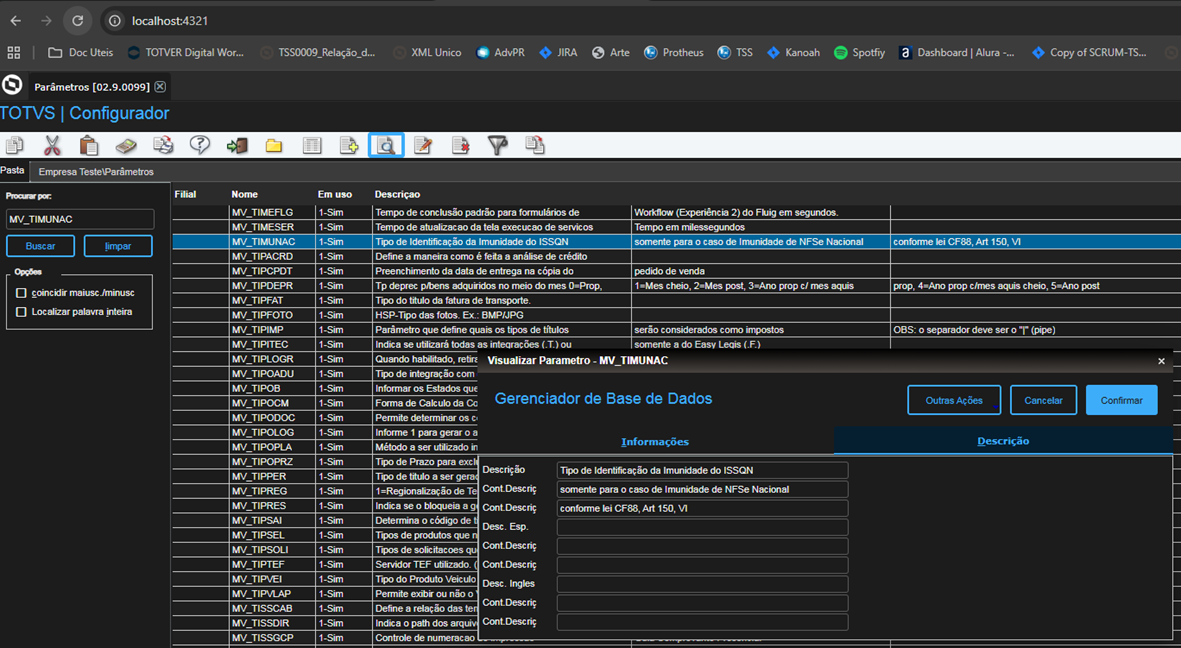Click the Copy toolbar icon
The width and height of the screenshot is (1181, 648).
tap(14, 145)
